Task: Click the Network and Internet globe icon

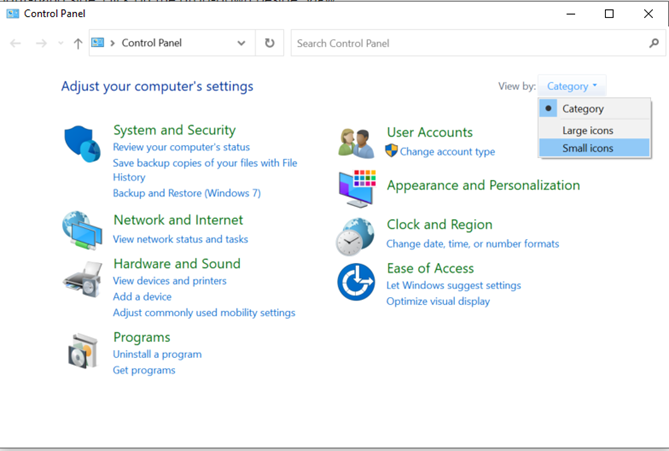Action: (82, 230)
